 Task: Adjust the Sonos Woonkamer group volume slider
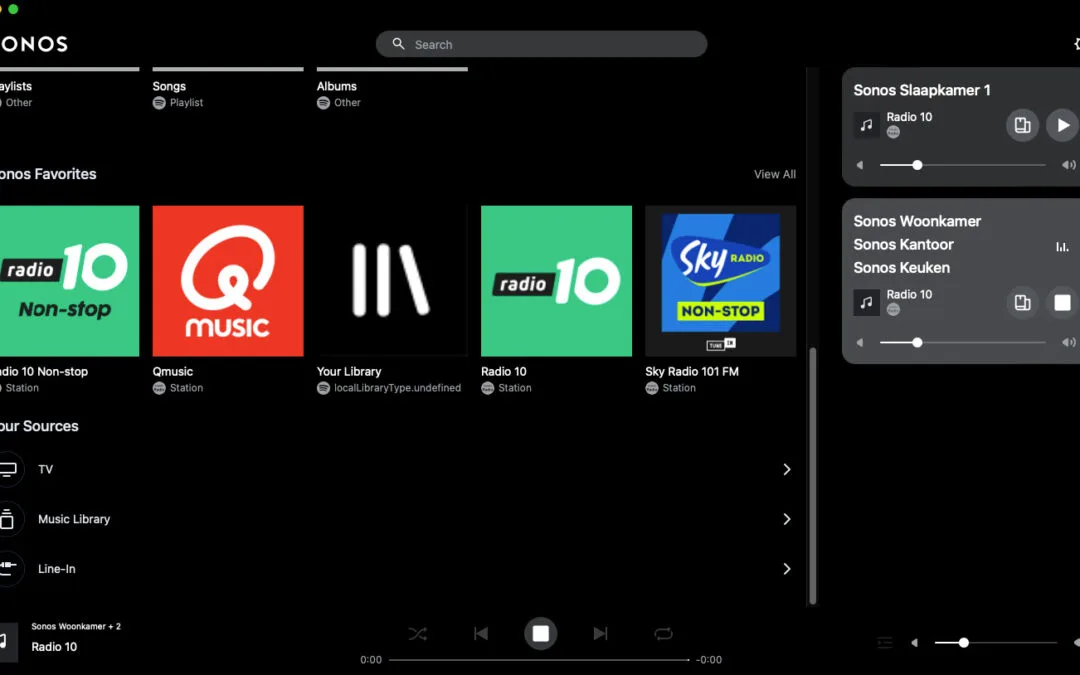962,342
